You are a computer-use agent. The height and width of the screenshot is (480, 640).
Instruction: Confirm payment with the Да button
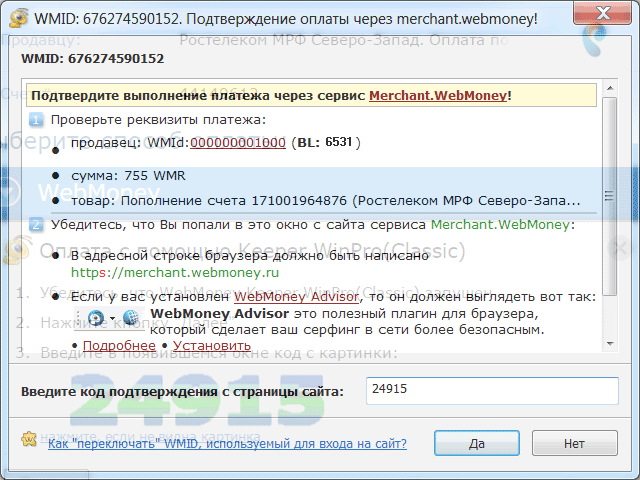(x=477, y=443)
